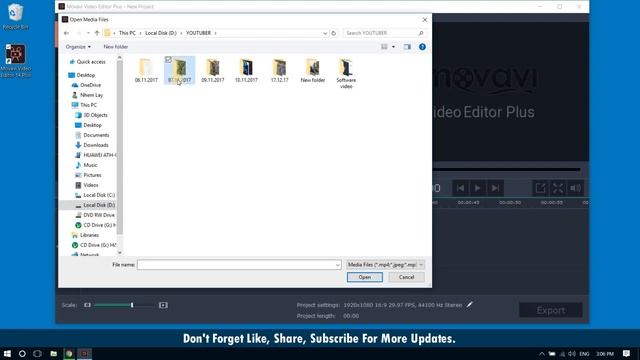640x360 pixels.
Task: Go up one folder level
Action: point(97,33)
